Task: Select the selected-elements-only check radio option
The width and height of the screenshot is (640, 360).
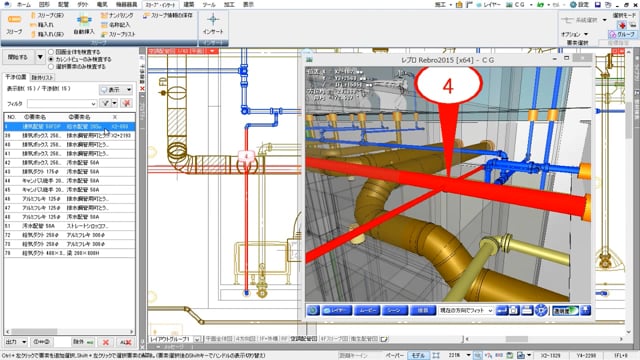Action: 51,66
